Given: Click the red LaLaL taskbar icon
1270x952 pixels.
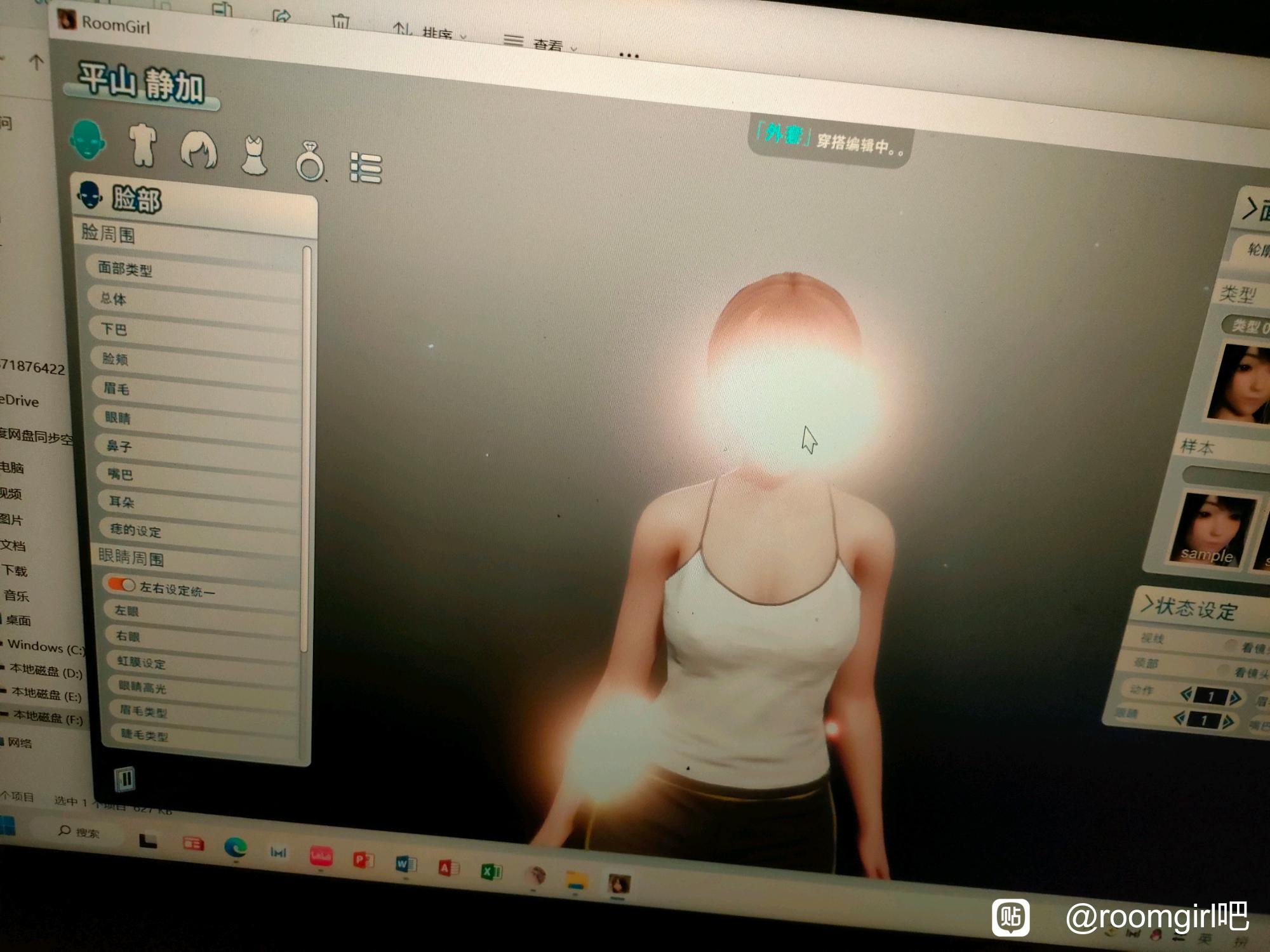Looking at the screenshot, I should [321, 856].
